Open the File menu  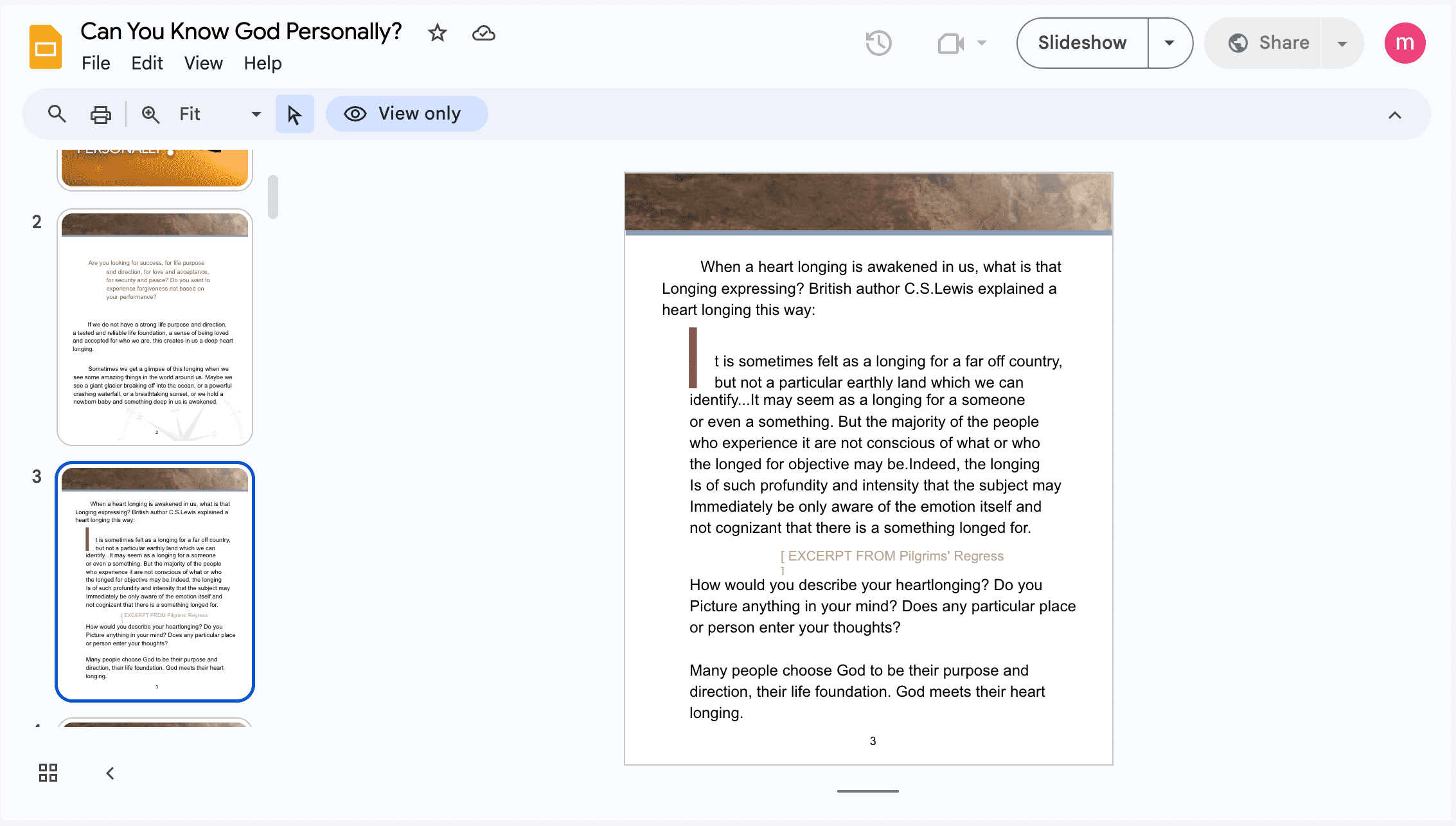click(96, 63)
